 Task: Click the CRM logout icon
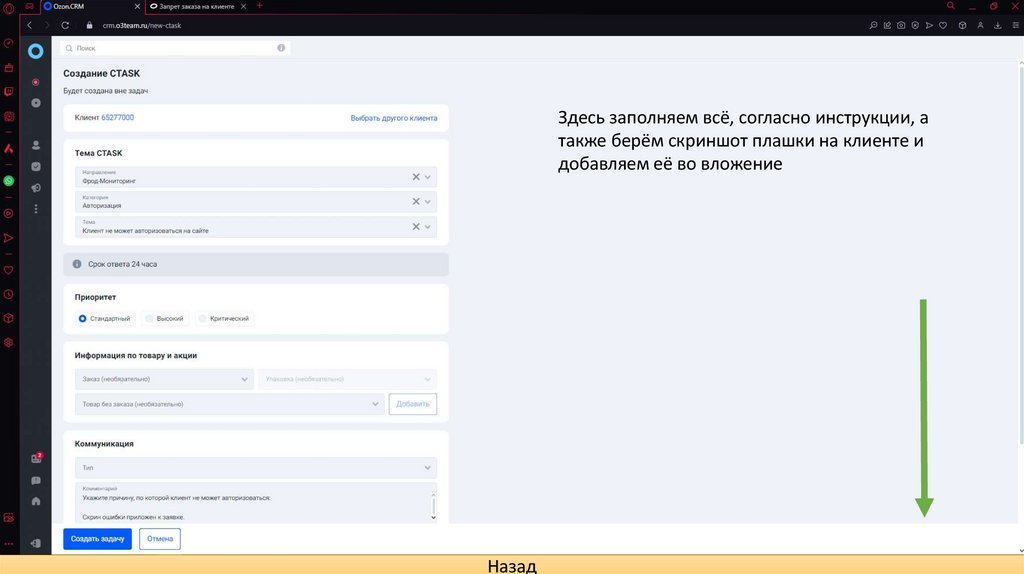pos(36,543)
